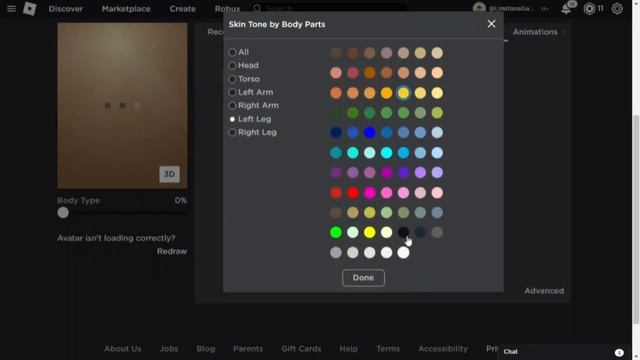
Task: Pick the dark forest green swatch
Action: pos(336,113)
